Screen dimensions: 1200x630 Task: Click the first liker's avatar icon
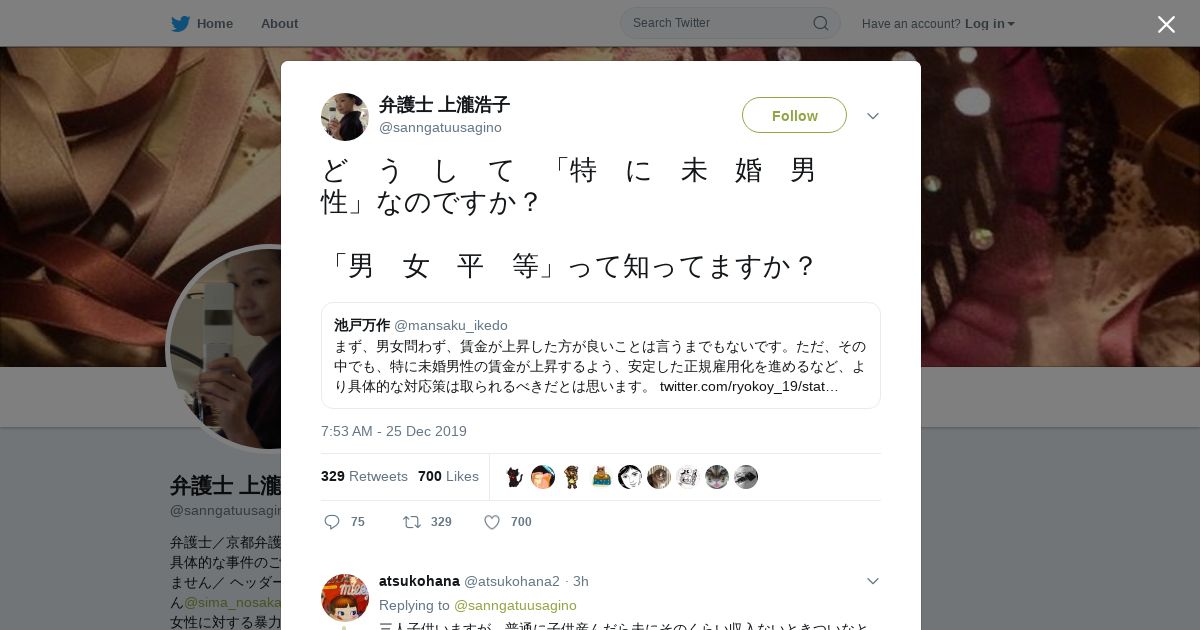[x=514, y=477]
